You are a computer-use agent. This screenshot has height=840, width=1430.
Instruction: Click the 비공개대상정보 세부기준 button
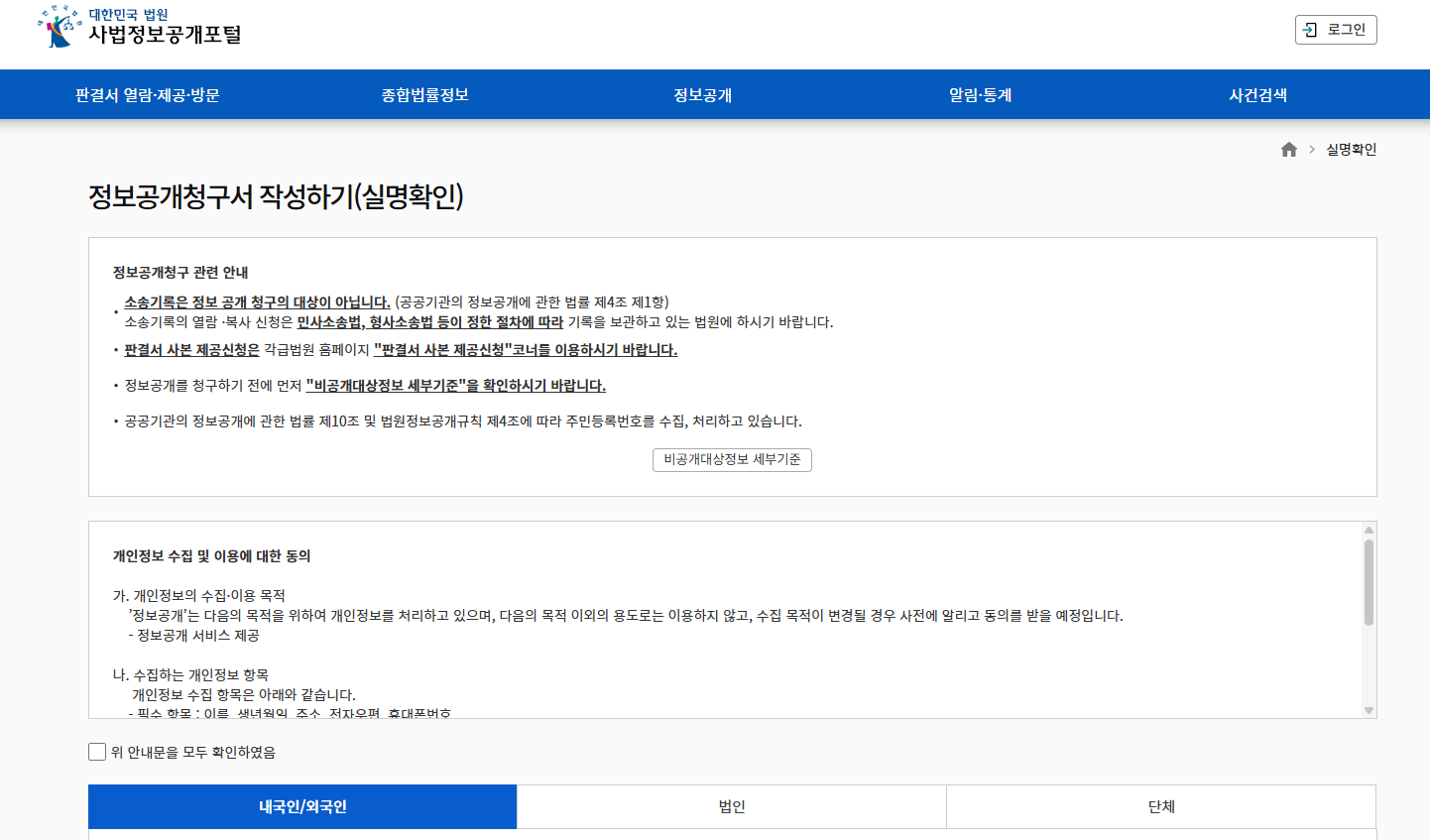732,459
